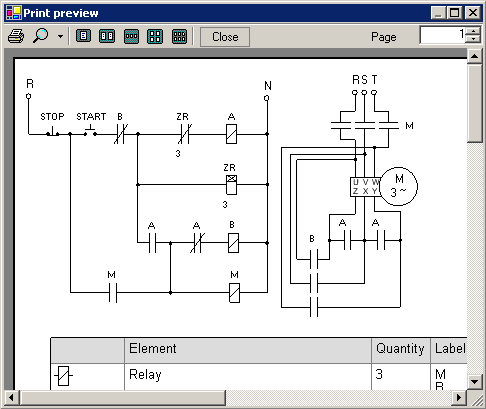Click the 'R S T' terminal label
486x409 pixels.
365,80
